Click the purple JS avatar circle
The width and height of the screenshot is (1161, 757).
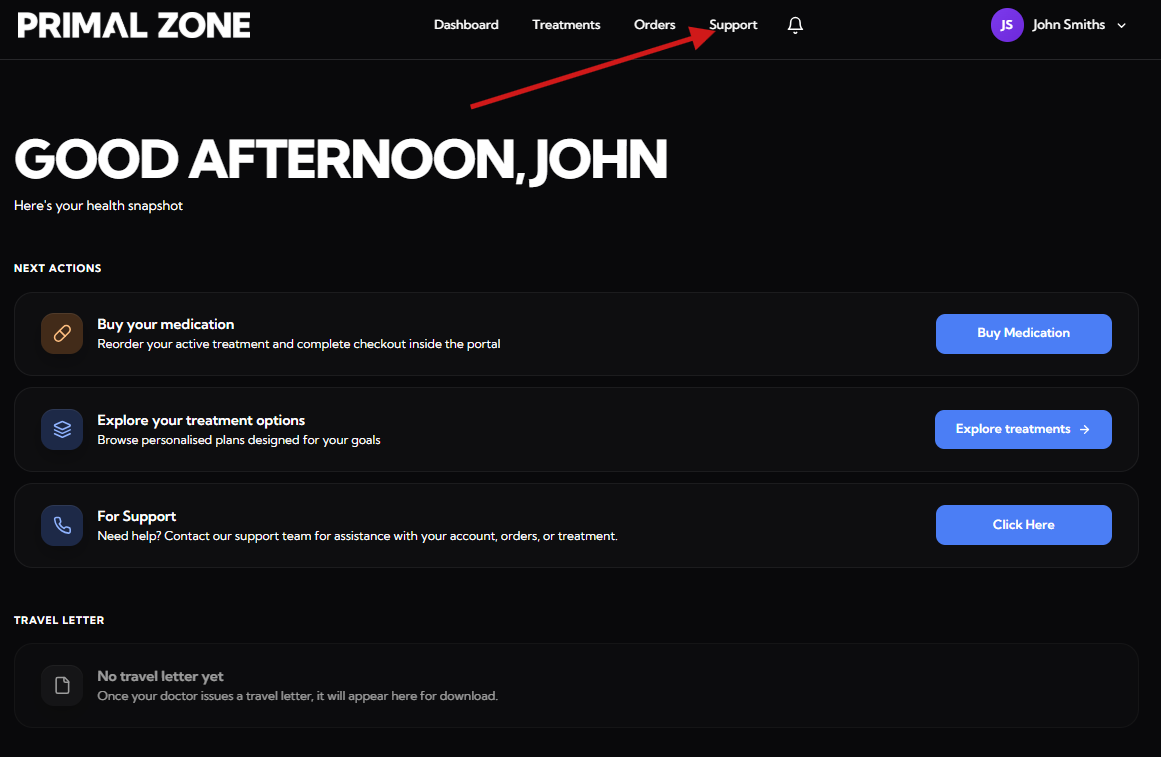(1006, 25)
